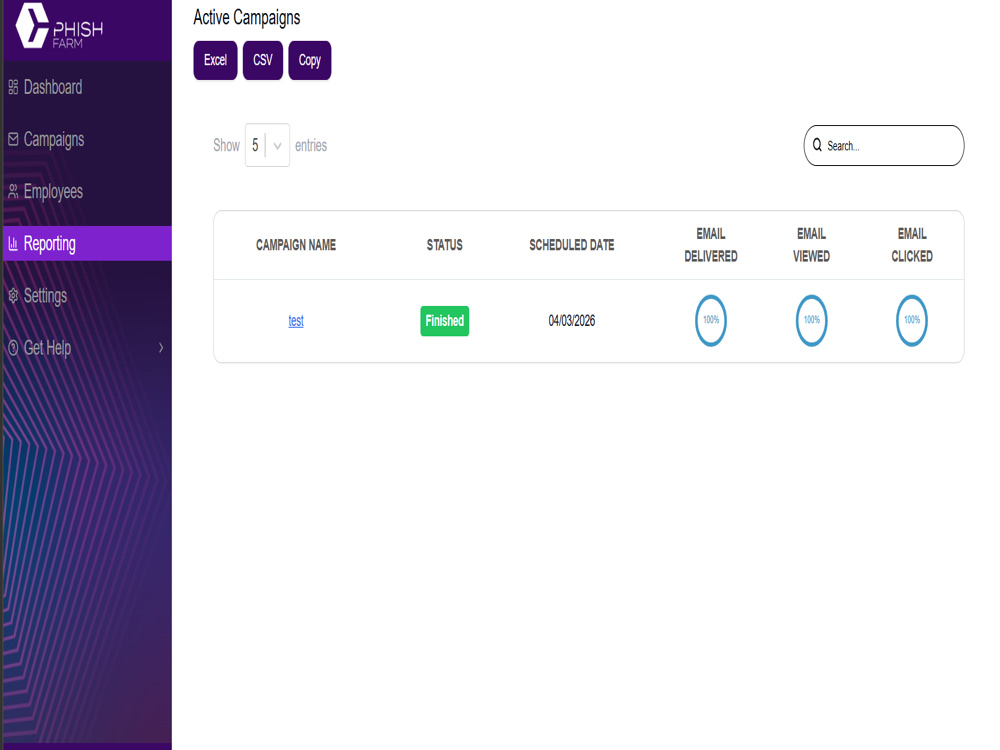Viewport: 1000px width, 750px height.
Task: Expand the Get Help chevron arrow
Action: (x=161, y=348)
